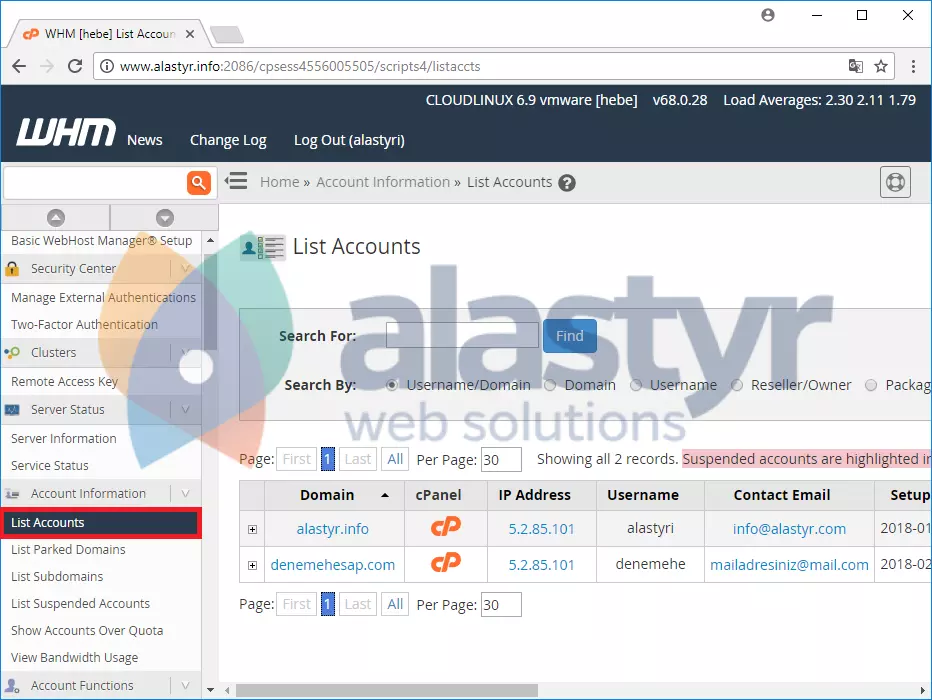Click the sidebar expand-all down arrow
The height and width of the screenshot is (700, 932).
[x=165, y=217]
